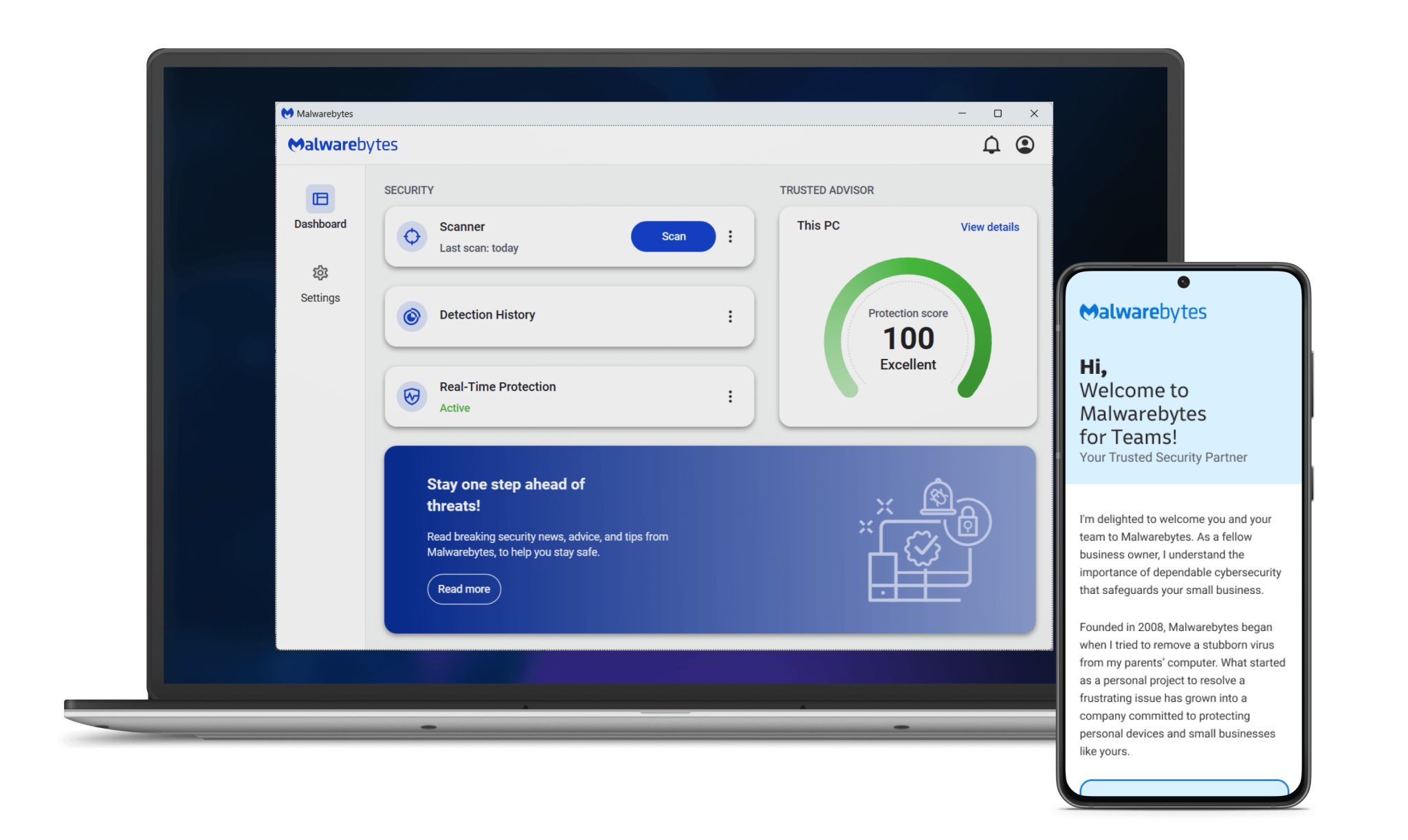Click the Protection score gauge
Screen dimensions: 1408x840
coord(907,329)
